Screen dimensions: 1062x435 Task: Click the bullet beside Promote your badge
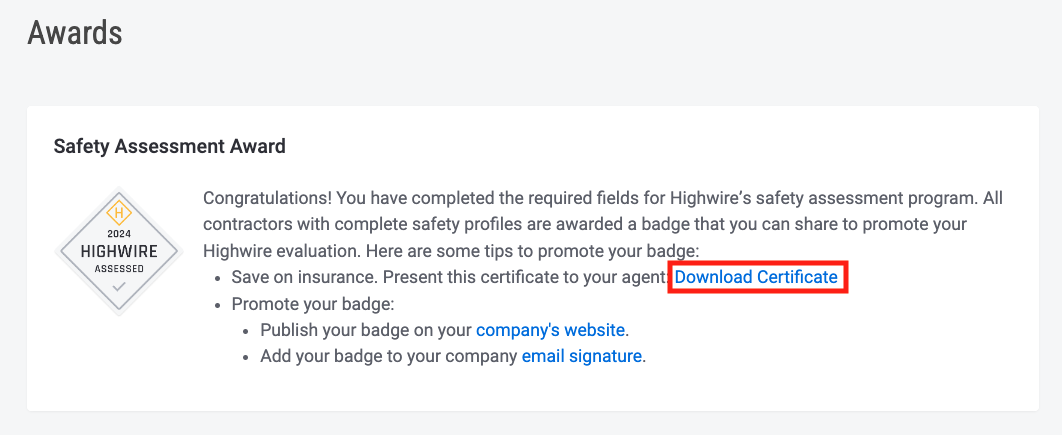(219, 304)
